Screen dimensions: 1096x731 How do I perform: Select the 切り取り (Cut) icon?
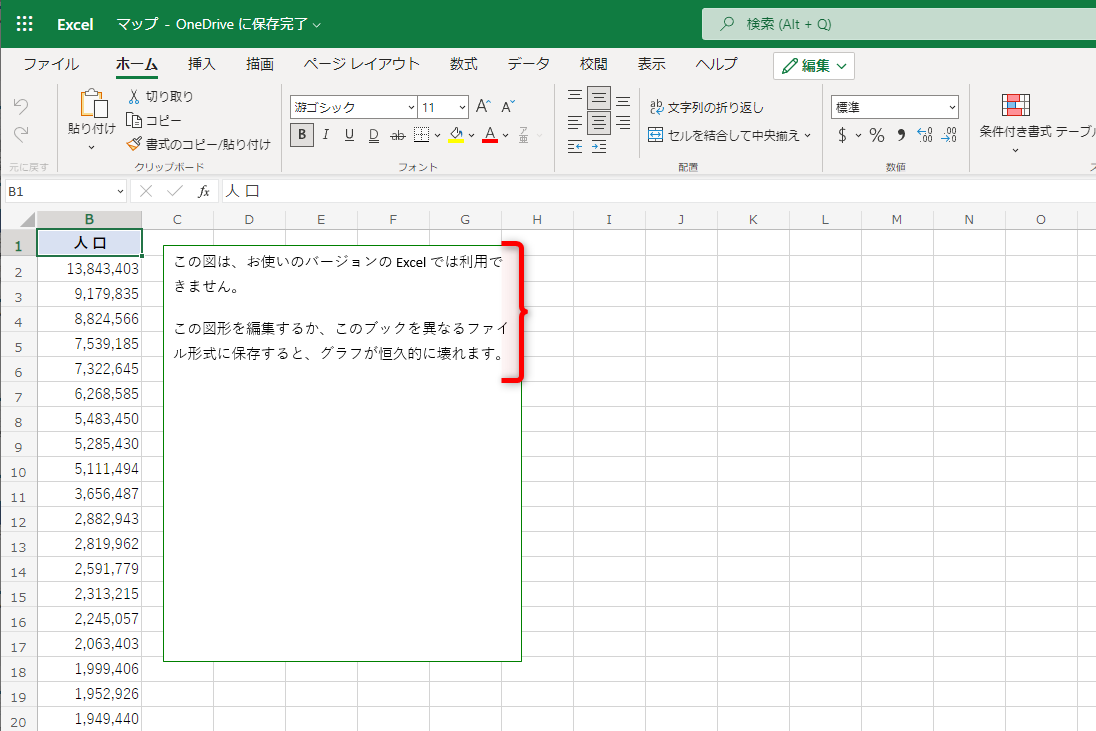click(134, 94)
